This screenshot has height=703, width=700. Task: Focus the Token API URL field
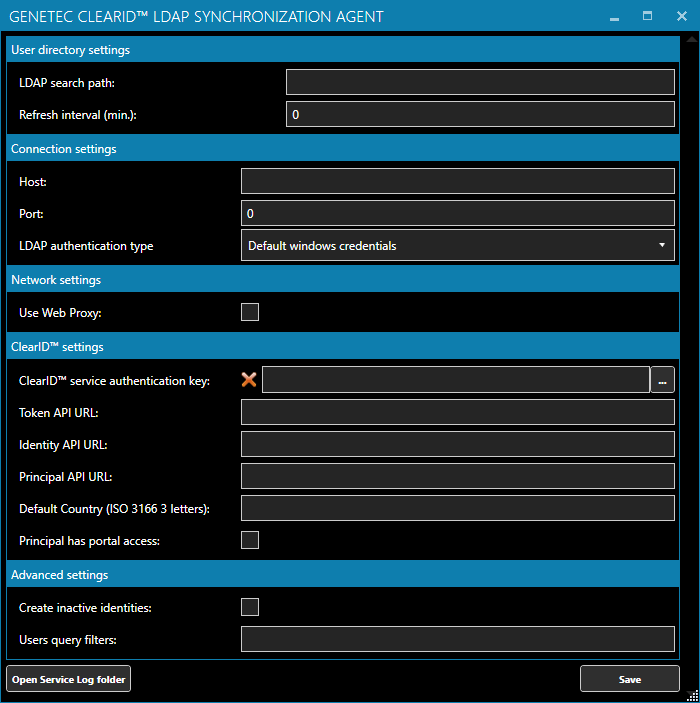coord(457,412)
